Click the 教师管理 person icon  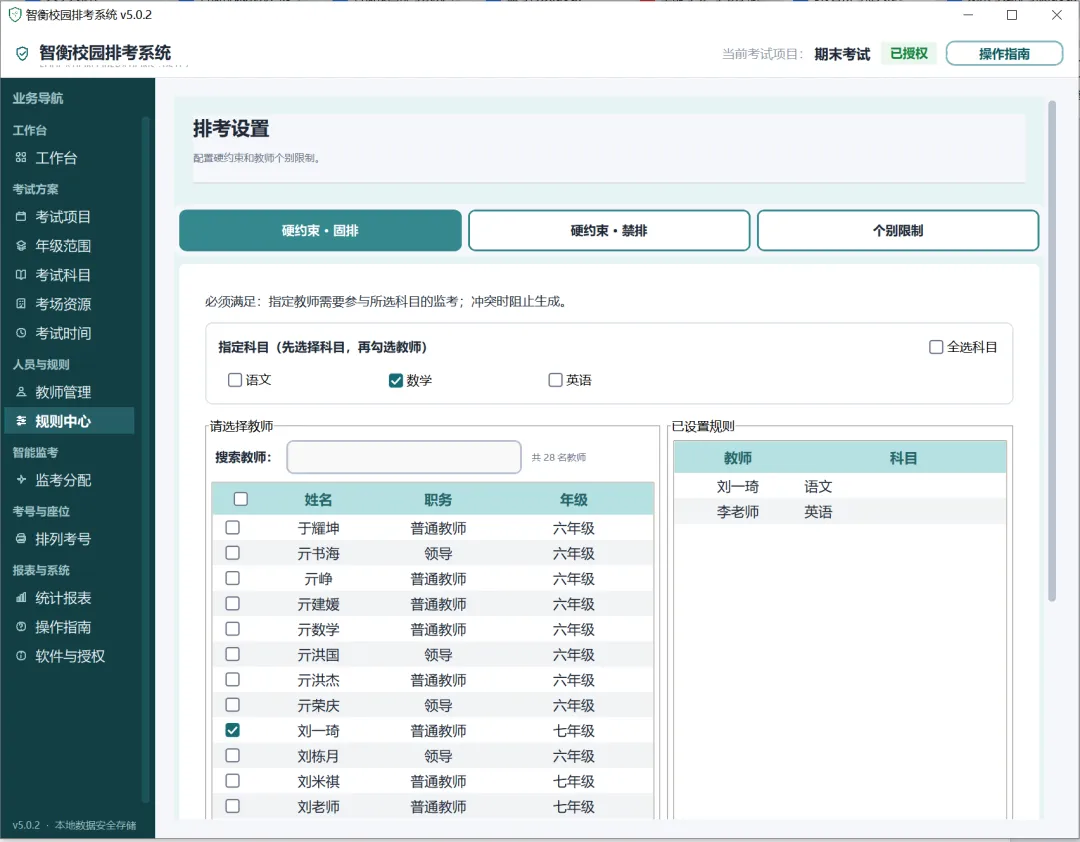[21, 392]
